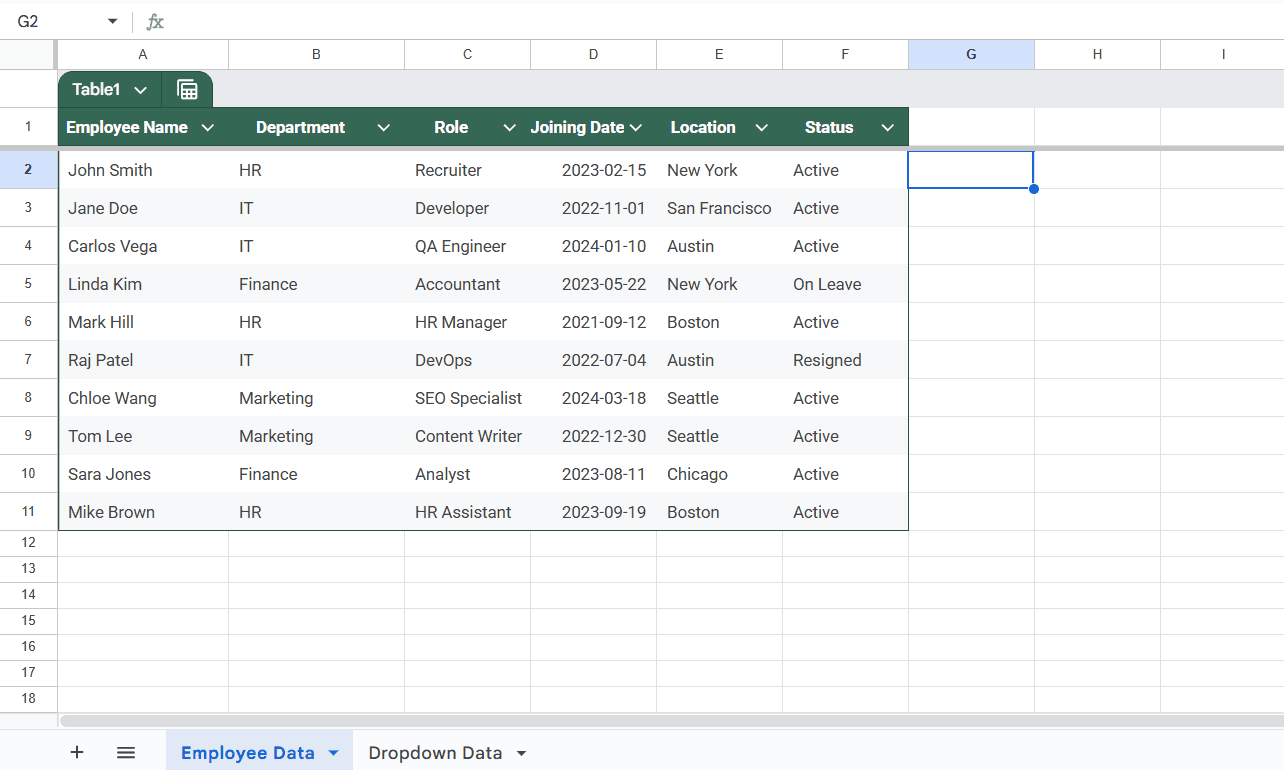The width and height of the screenshot is (1284, 770).
Task: Select the cell containing On Leave
Action: [845, 284]
